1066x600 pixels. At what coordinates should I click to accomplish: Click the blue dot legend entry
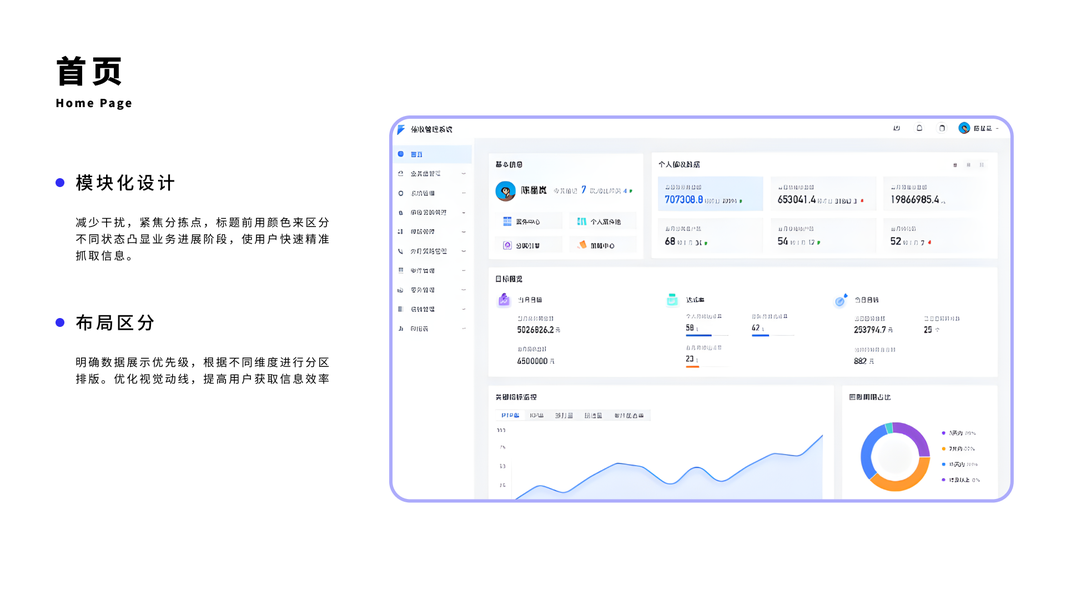click(x=960, y=464)
